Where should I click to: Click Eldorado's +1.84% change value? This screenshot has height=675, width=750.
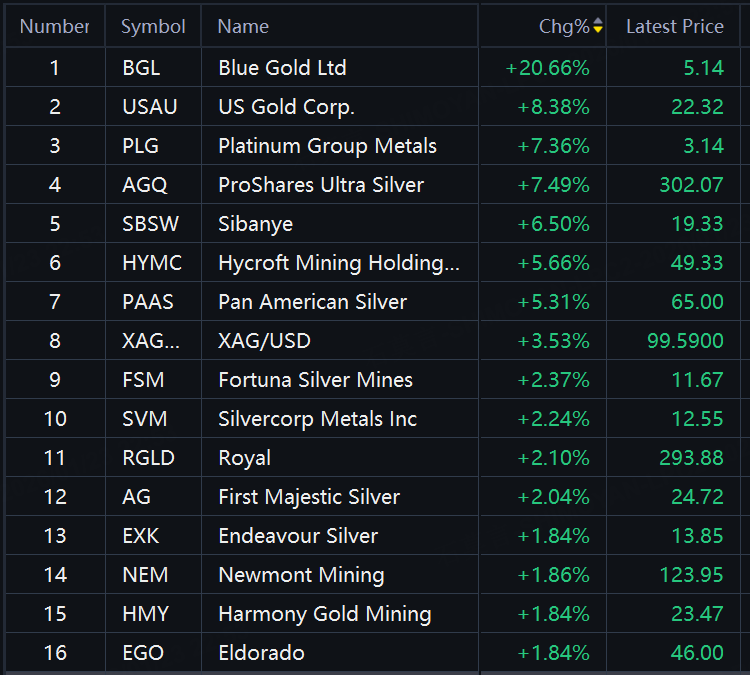553,653
